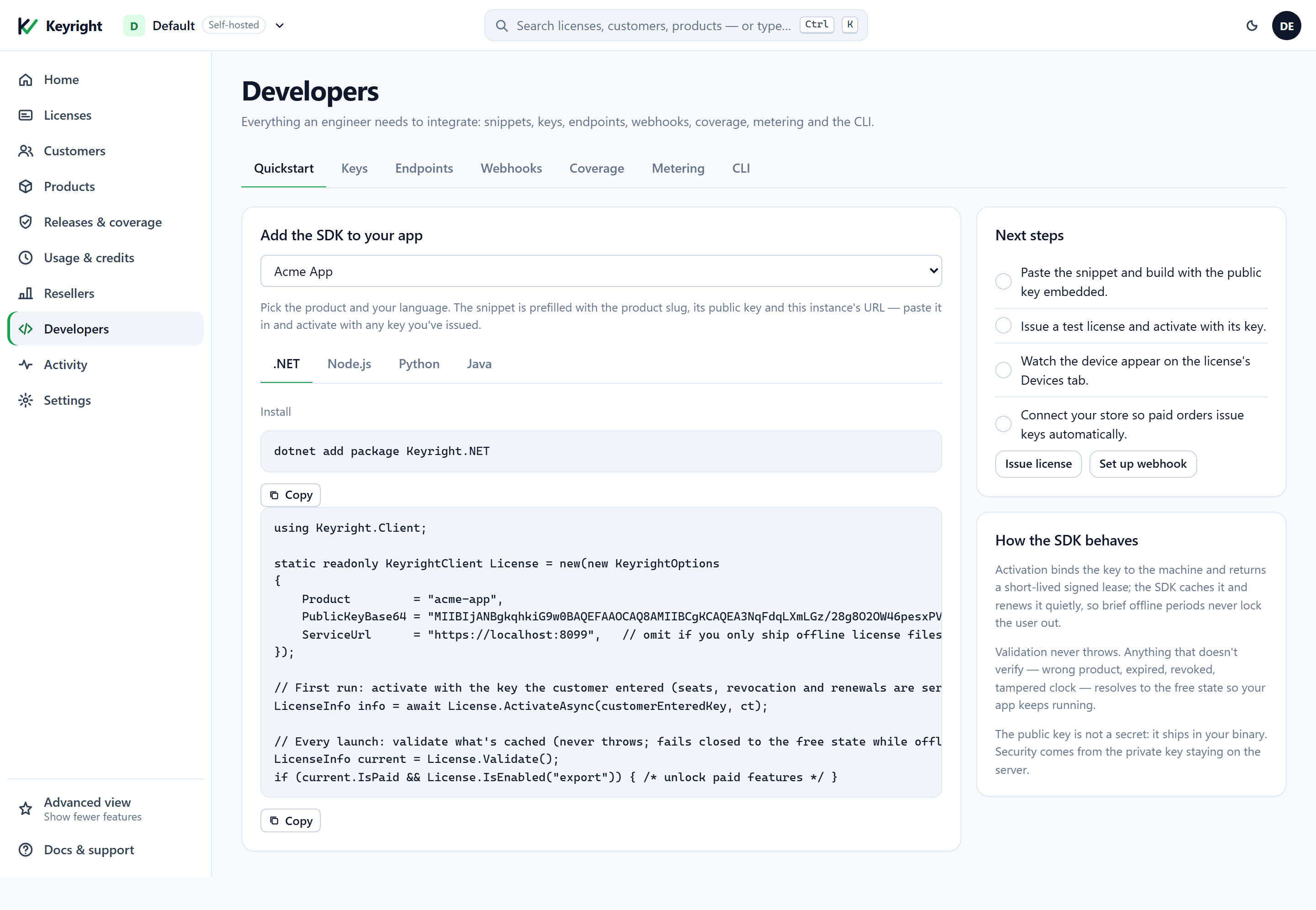Switch to the Coverage tab

pos(596,168)
